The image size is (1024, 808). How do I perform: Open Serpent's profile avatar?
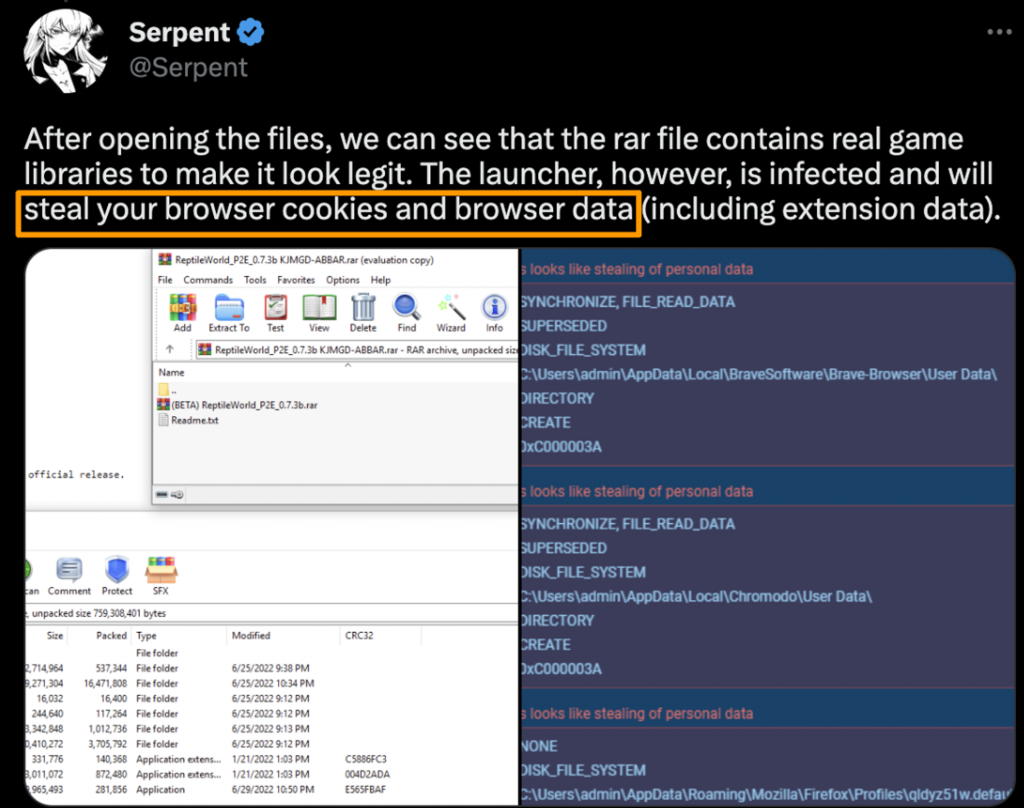click(65, 50)
